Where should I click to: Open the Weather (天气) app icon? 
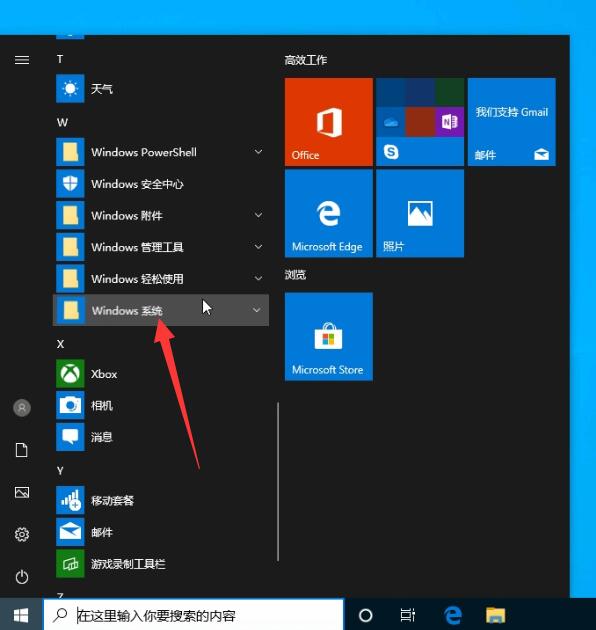coord(70,88)
